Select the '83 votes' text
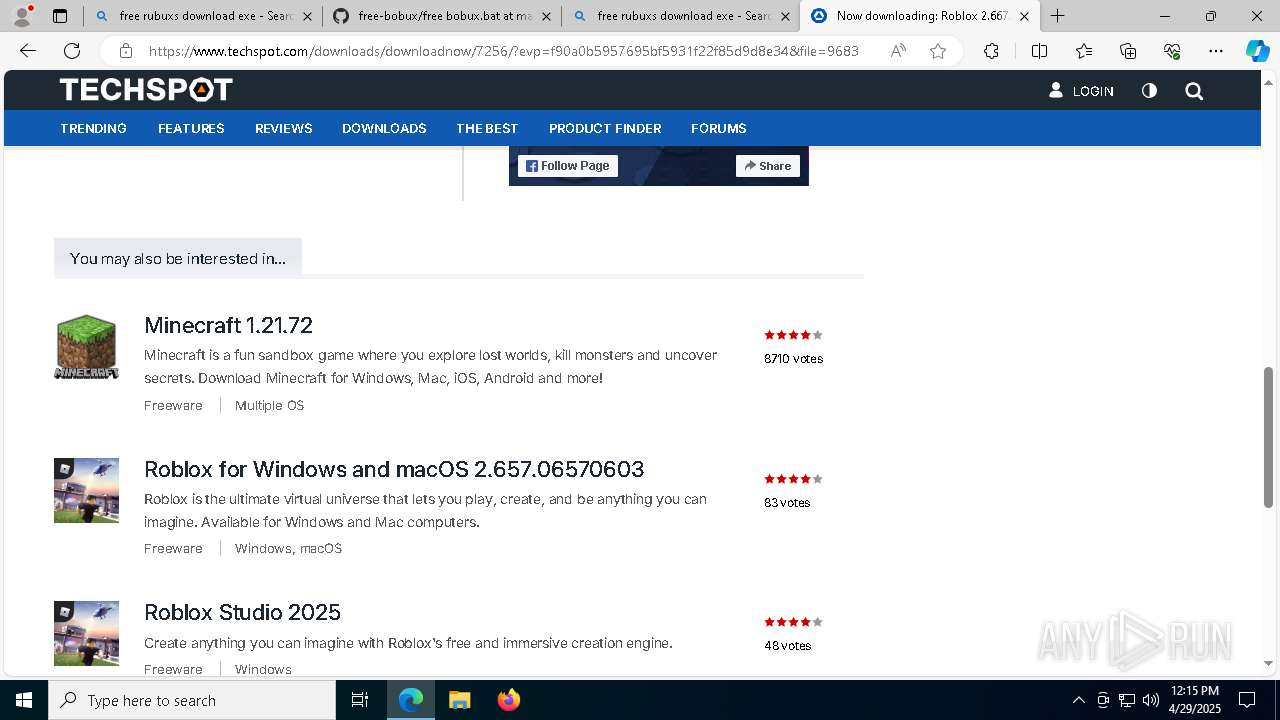This screenshot has height=720, width=1280. [787, 502]
